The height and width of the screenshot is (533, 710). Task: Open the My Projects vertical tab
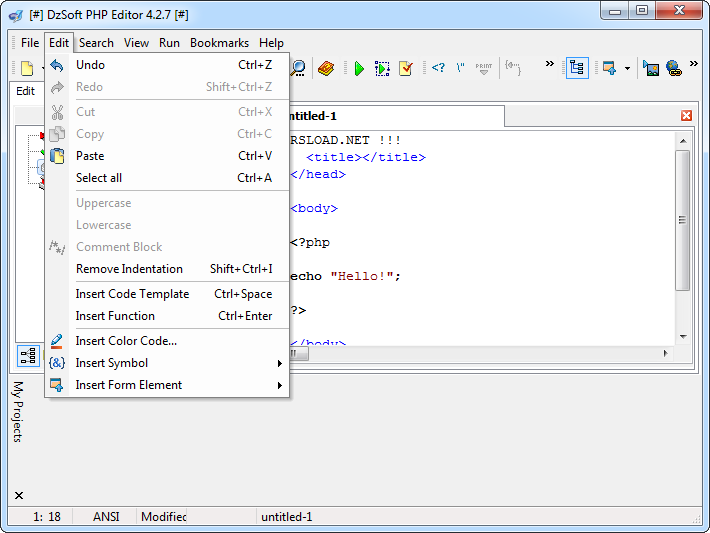pos(18,411)
